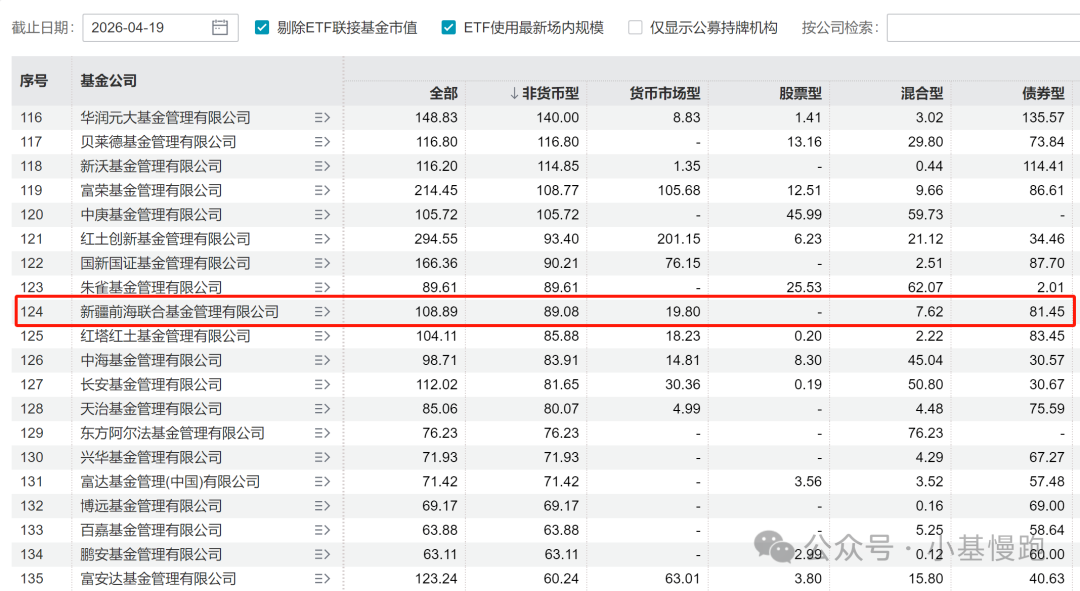Viewport: 1080px width, 591px height.
Task: Select company name 红土创新基金管理有限公司
Action: [165, 239]
